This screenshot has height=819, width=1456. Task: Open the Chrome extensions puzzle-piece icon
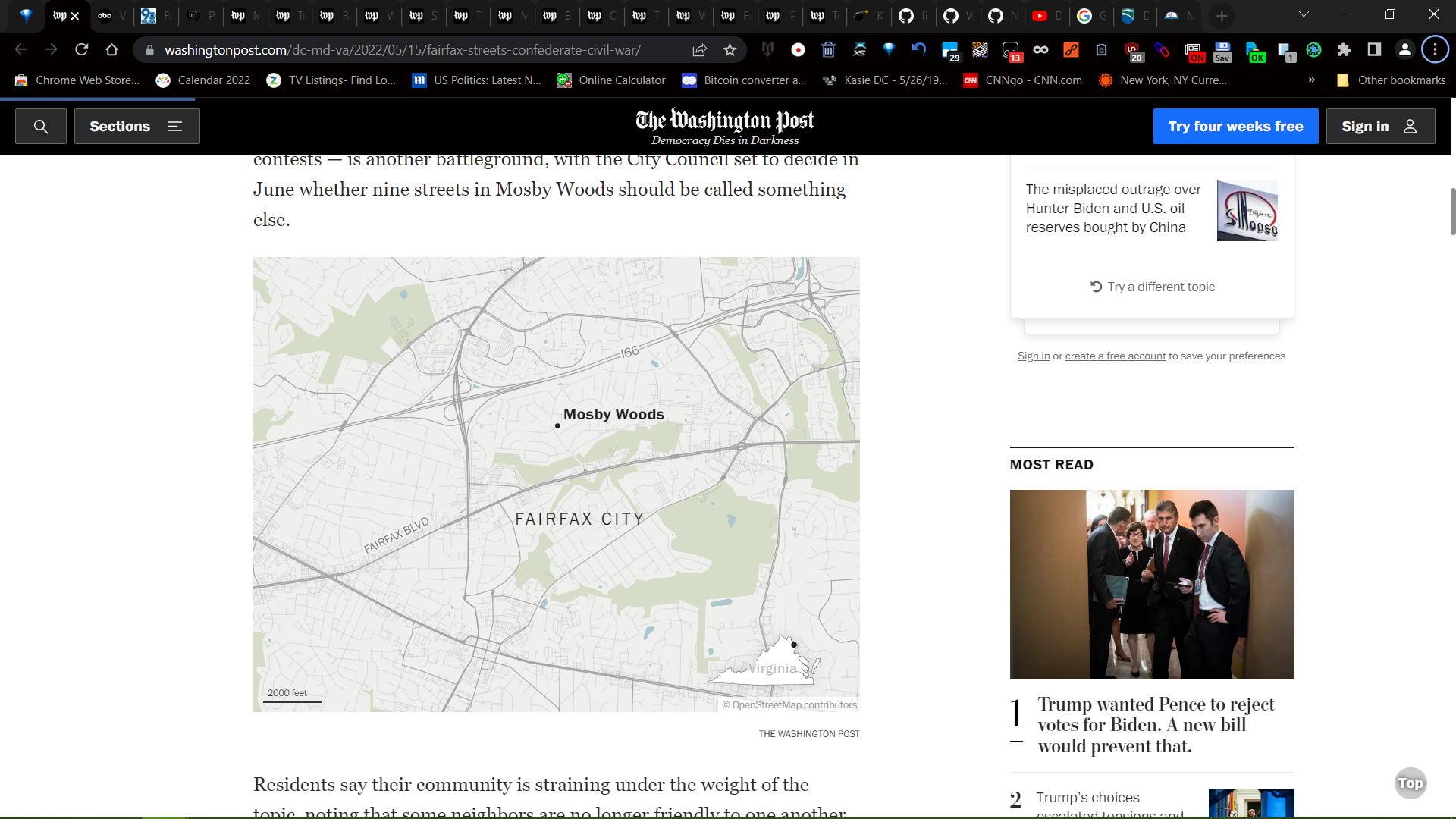(1345, 50)
